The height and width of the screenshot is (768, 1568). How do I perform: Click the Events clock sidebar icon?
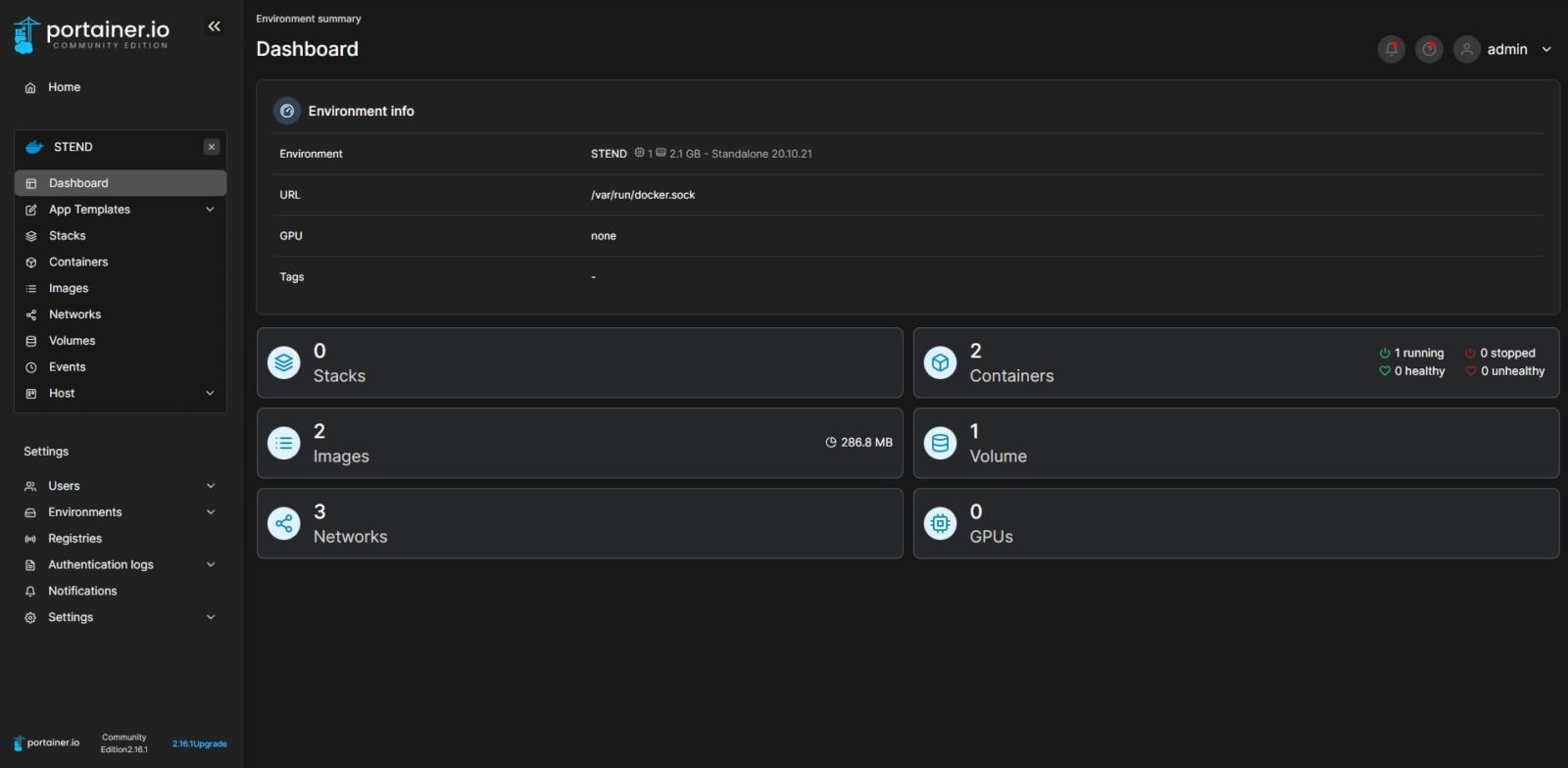(x=31, y=367)
